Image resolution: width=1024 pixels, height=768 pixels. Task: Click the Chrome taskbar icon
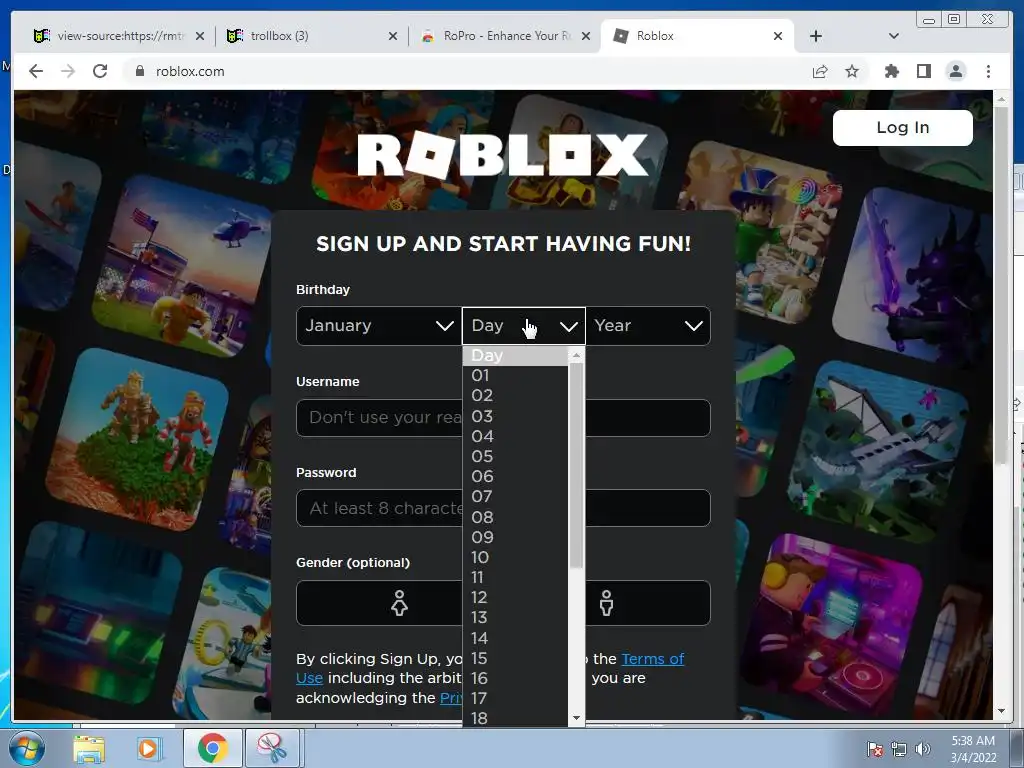[x=212, y=748]
